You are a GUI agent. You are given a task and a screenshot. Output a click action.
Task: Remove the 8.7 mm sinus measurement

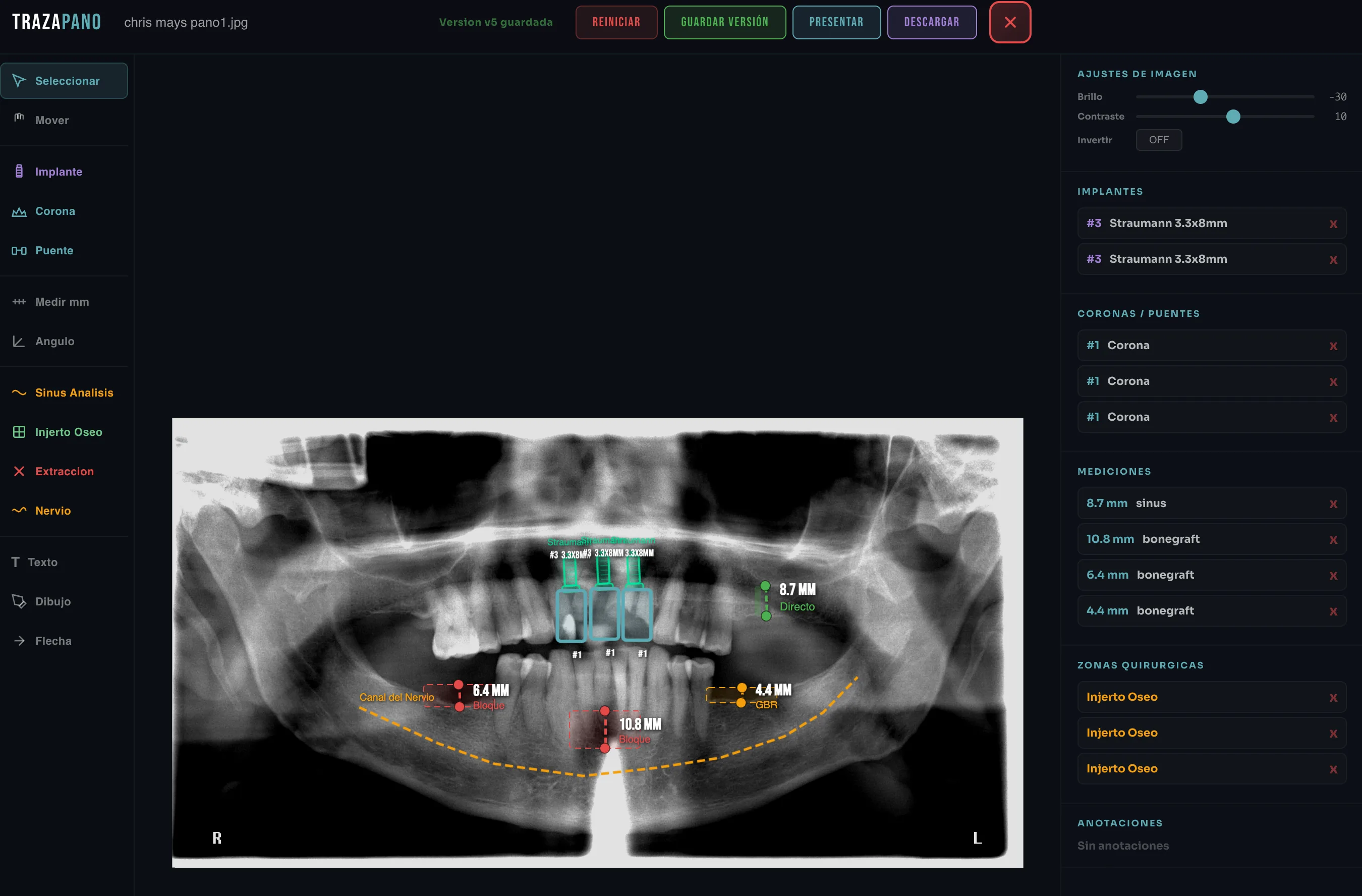(1334, 504)
